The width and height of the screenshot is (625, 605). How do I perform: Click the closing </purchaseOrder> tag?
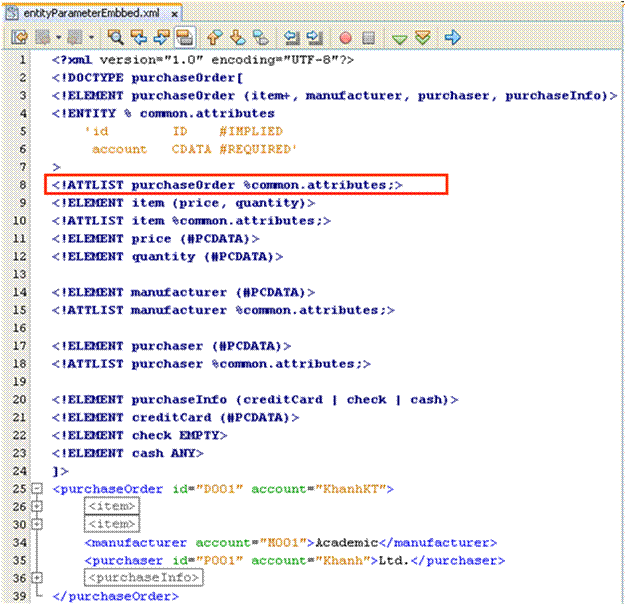pos(116,596)
